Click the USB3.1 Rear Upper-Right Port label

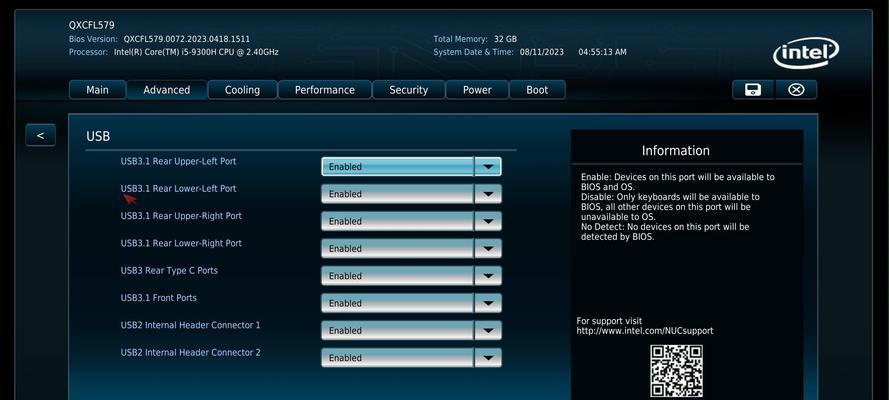[181, 216]
